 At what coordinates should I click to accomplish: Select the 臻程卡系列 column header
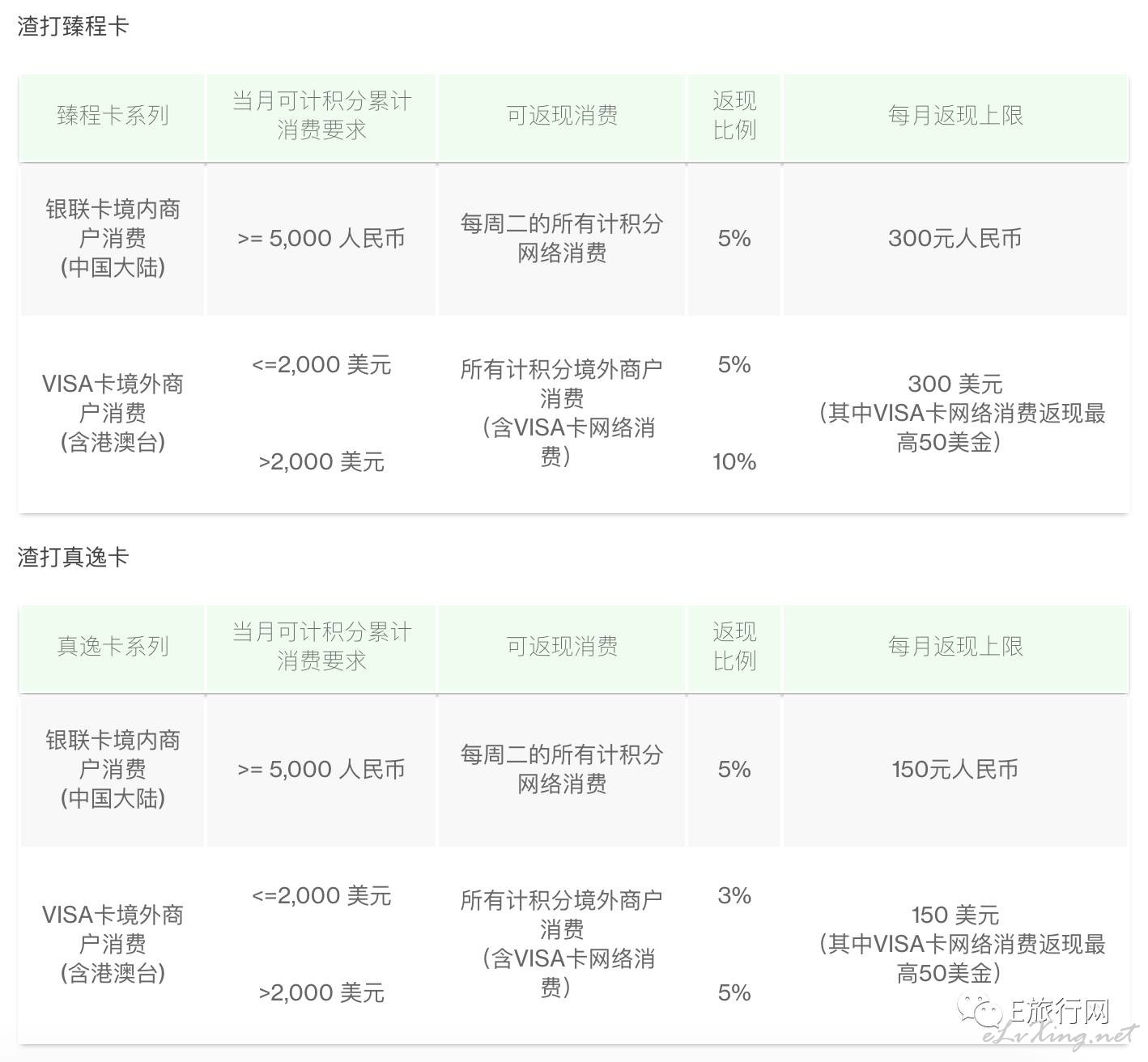(x=113, y=116)
